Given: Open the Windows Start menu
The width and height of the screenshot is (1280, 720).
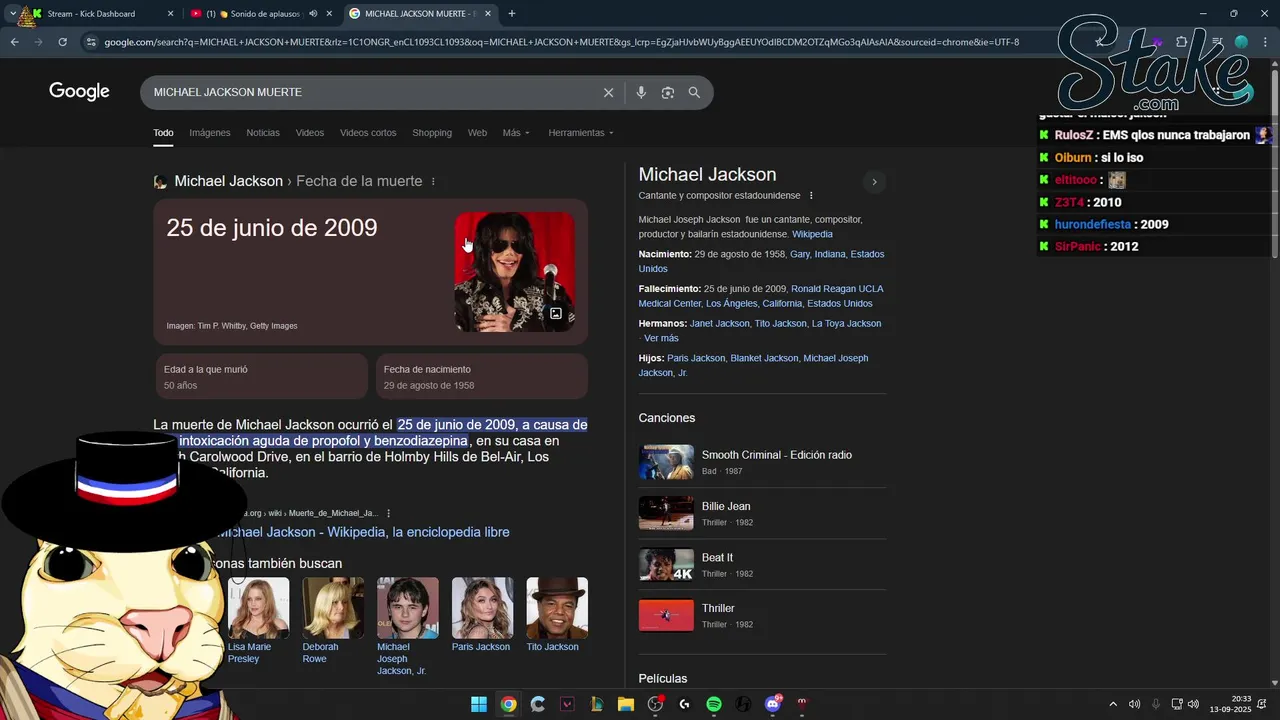Looking at the screenshot, I should [x=479, y=704].
